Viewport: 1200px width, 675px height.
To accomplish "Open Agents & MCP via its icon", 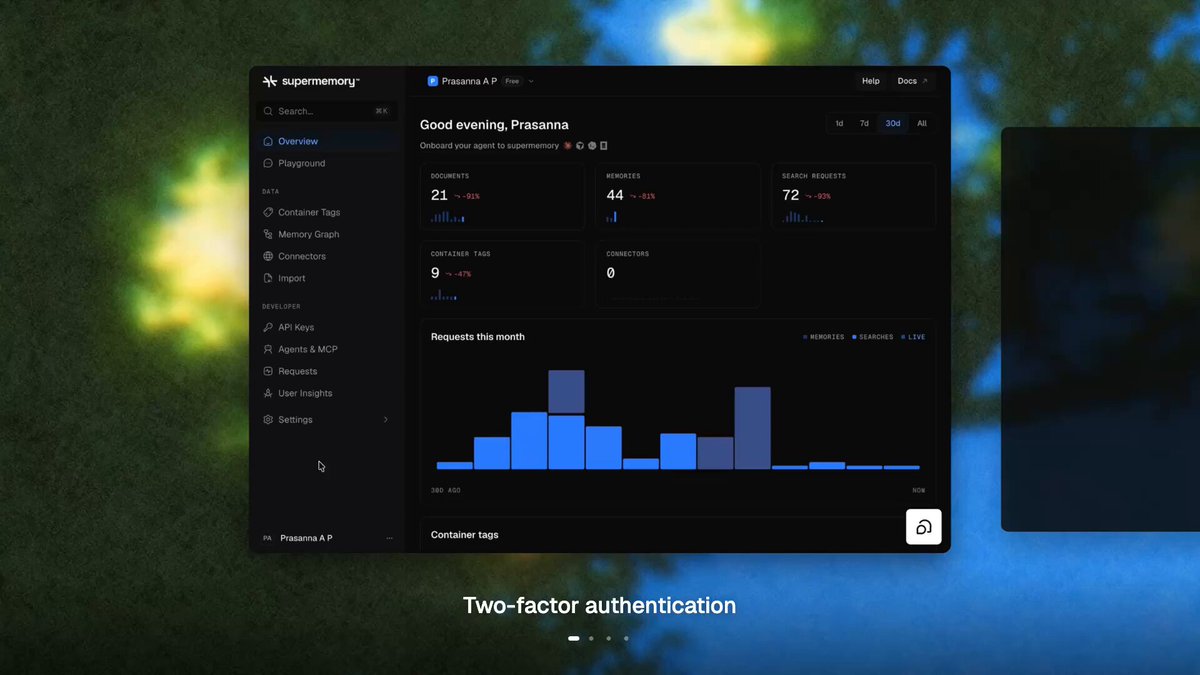I will click(268, 349).
